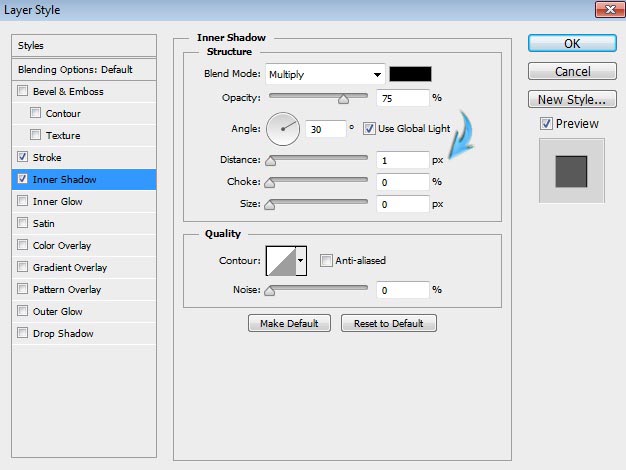Image resolution: width=626 pixels, height=470 pixels.
Task: Toggle Use Global Light checkbox
Action: coord(369,129)
